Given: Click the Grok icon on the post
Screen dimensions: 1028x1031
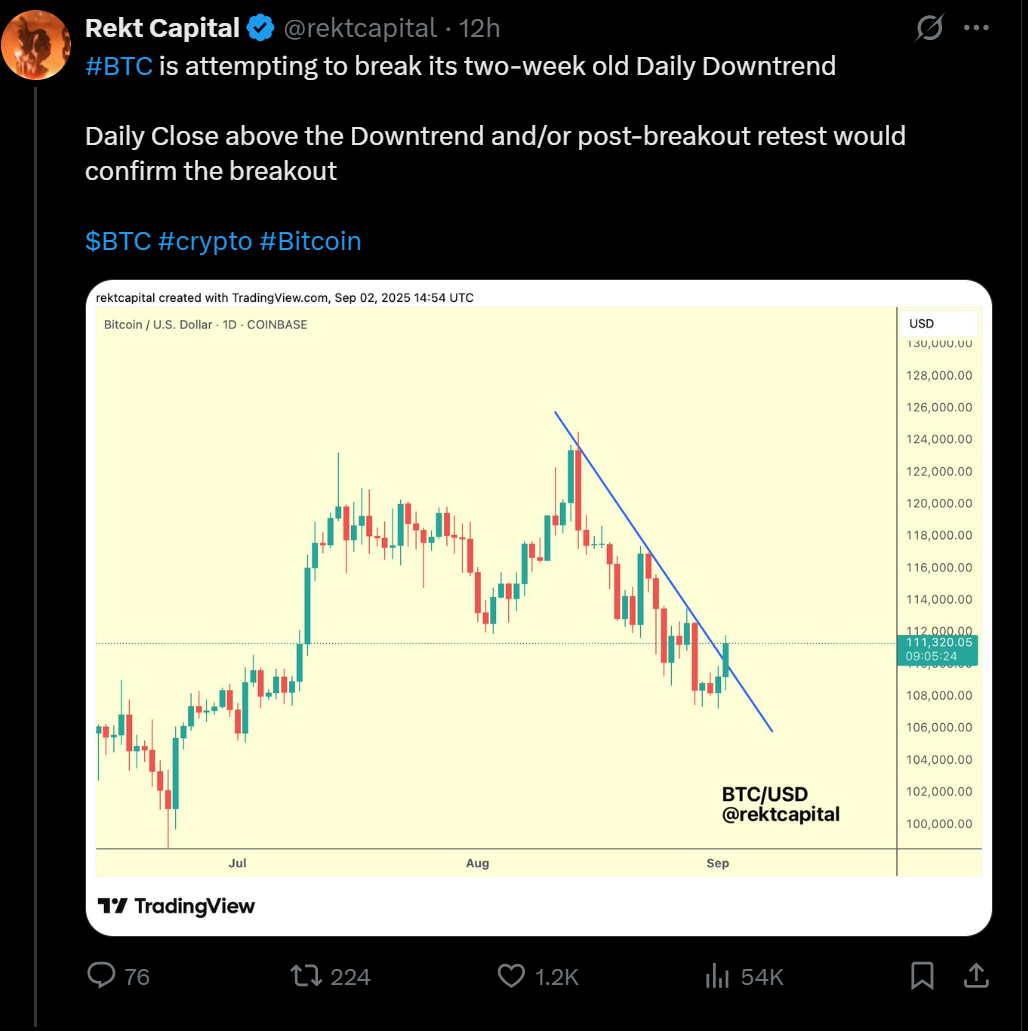Looking at the screenshot, I should pyautogui.click(x=929, y=29).
